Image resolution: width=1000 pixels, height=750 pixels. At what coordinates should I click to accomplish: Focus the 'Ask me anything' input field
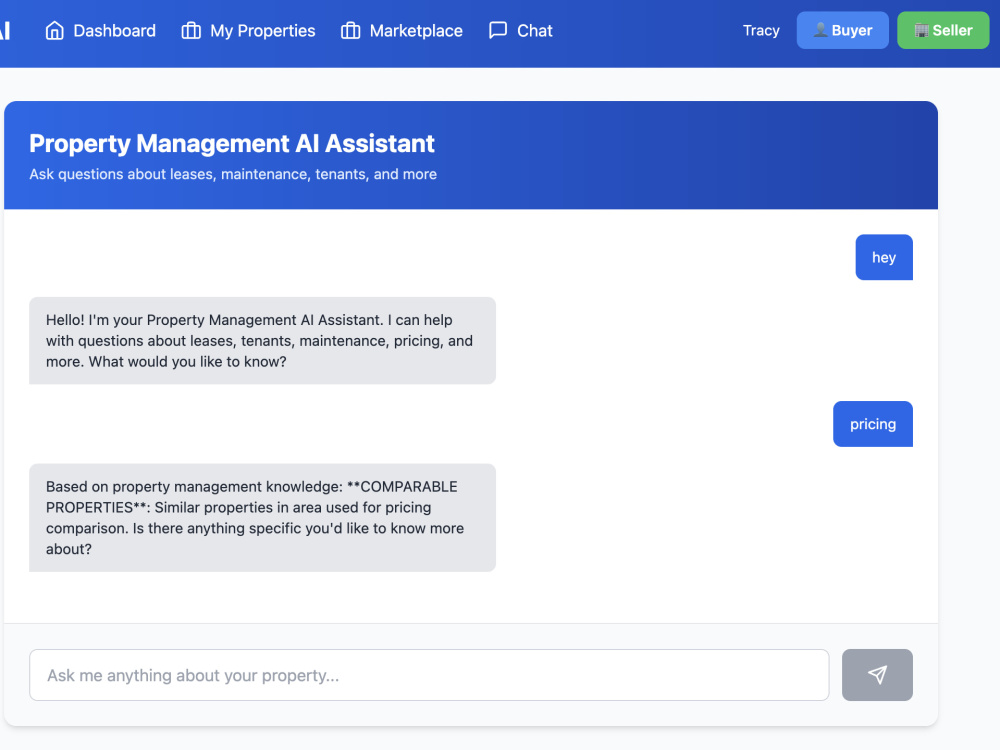(429, 675)
